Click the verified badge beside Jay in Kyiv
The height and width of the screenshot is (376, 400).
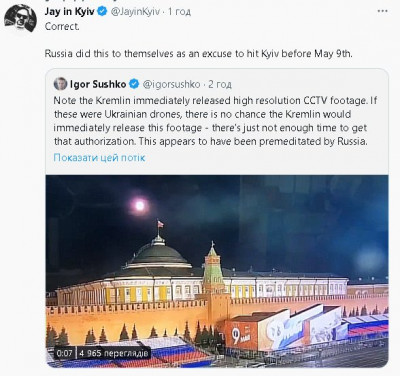pyautogui.click(x=102, y=11)
